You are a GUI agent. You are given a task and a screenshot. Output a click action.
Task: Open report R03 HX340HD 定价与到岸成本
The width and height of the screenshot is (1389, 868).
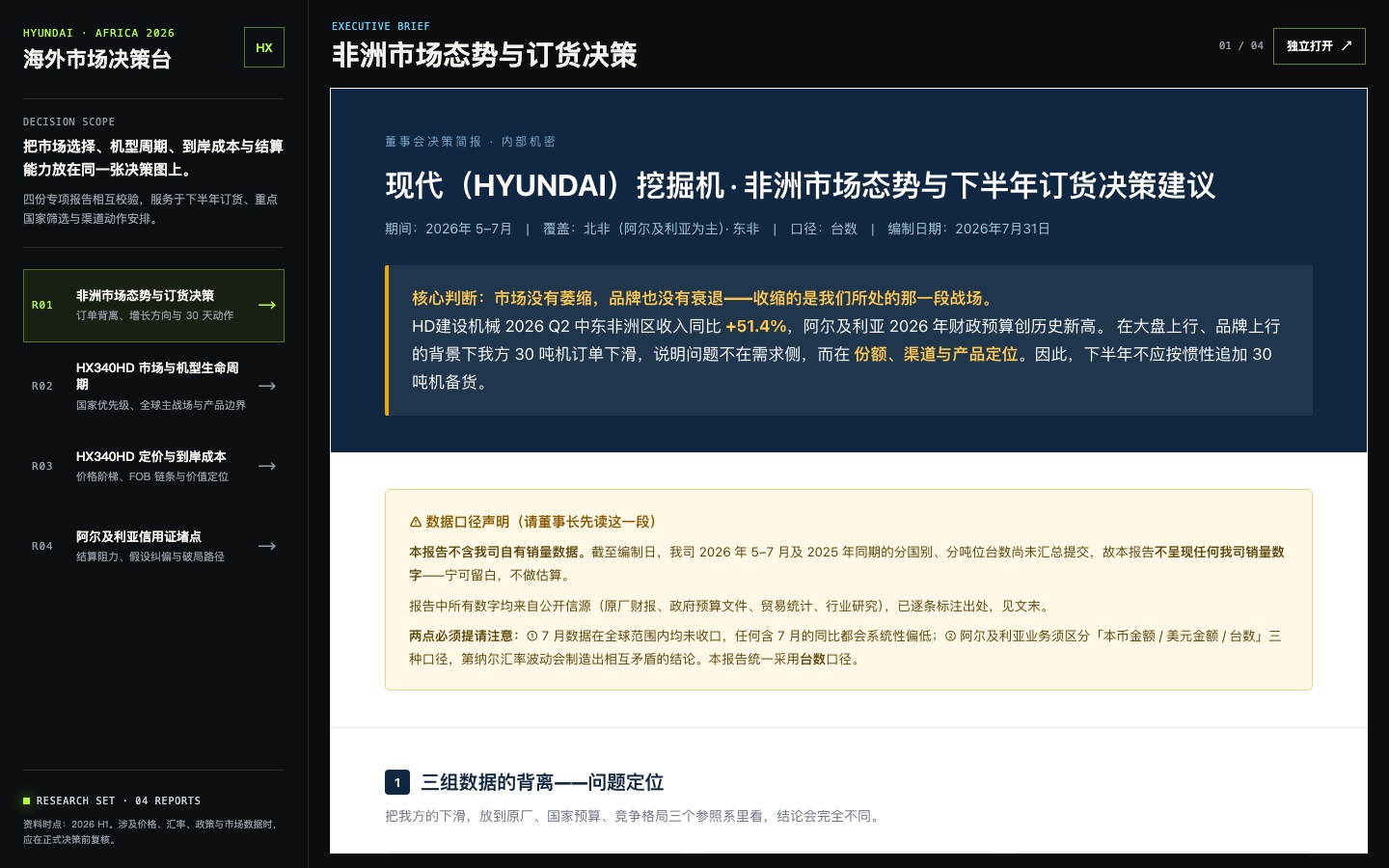point(153,466)
